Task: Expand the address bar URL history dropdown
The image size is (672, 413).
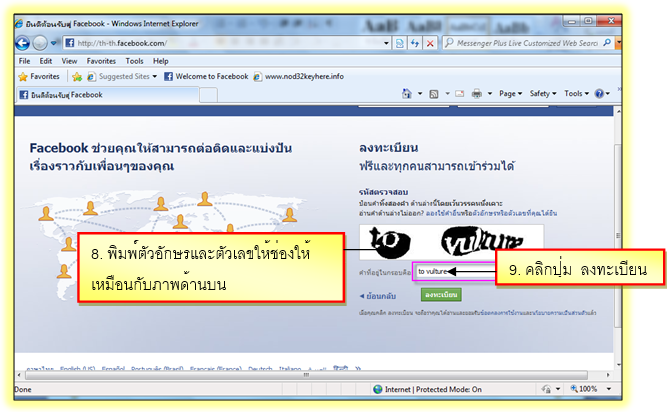Action: [386, 43]
